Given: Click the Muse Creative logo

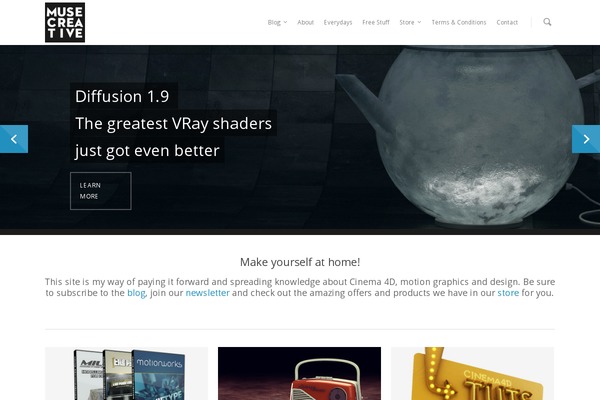Looking at the screenshot, I should tap(65, 22).
